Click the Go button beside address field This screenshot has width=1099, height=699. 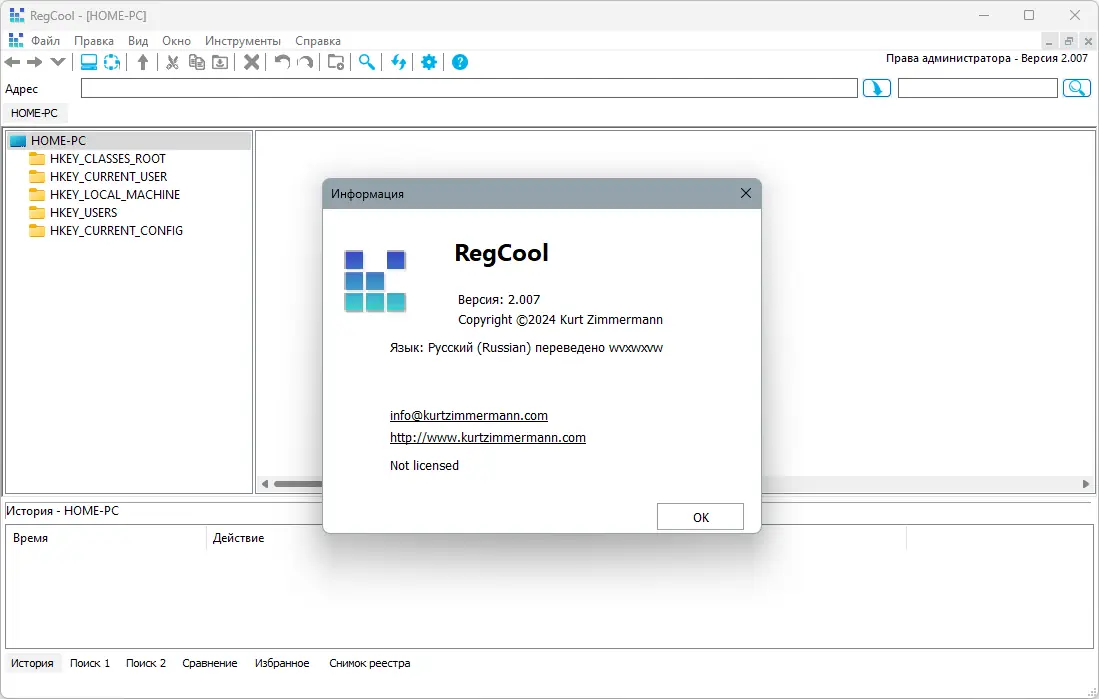877,88
